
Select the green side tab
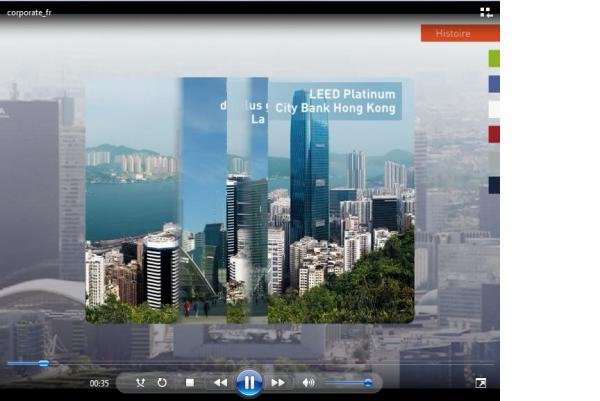(494, 59)
